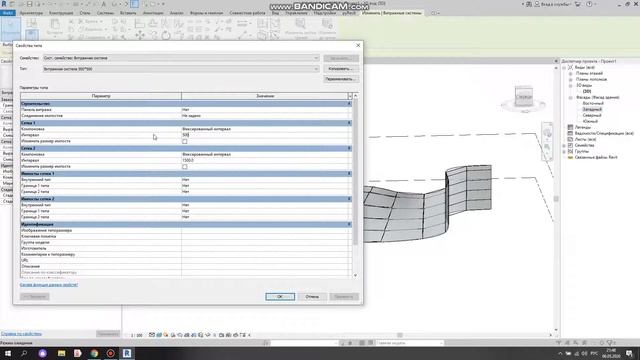Screen dimensions: 640x360
Task: Open Chrome from taskbar
Action: (x=94, y=353)
